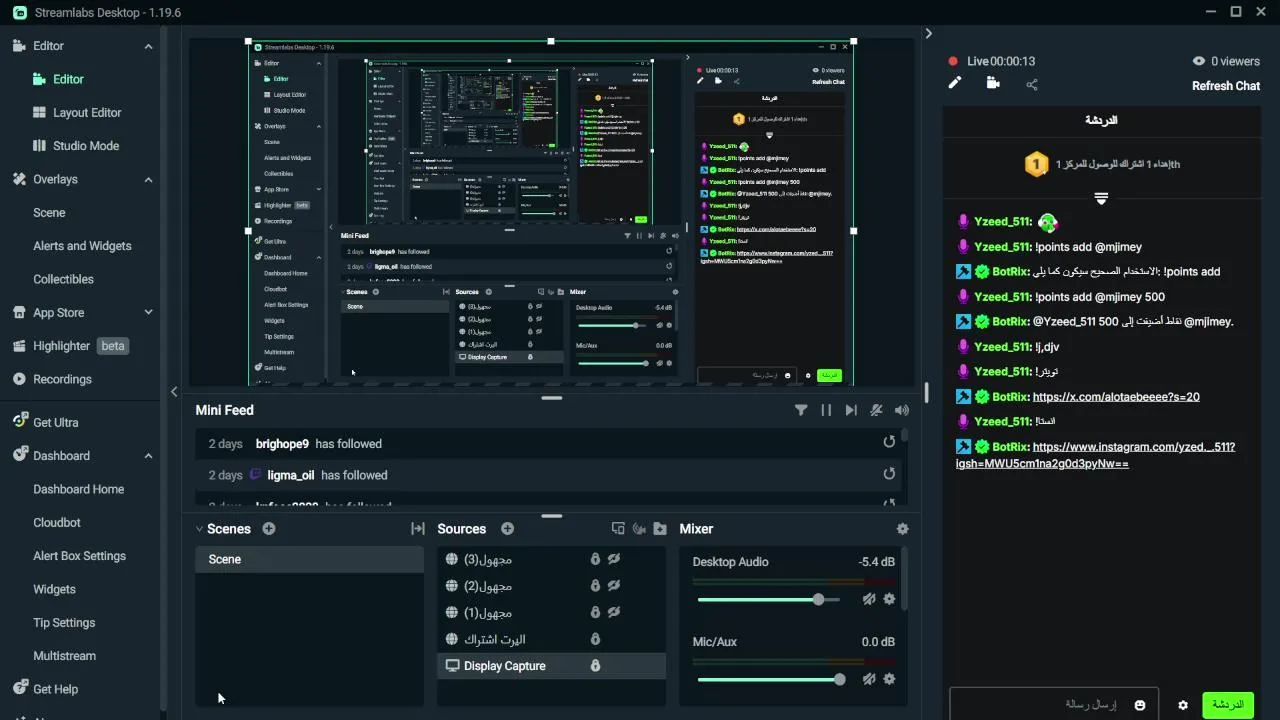Show the hidden مجهول(1) source

coord(614,612)
